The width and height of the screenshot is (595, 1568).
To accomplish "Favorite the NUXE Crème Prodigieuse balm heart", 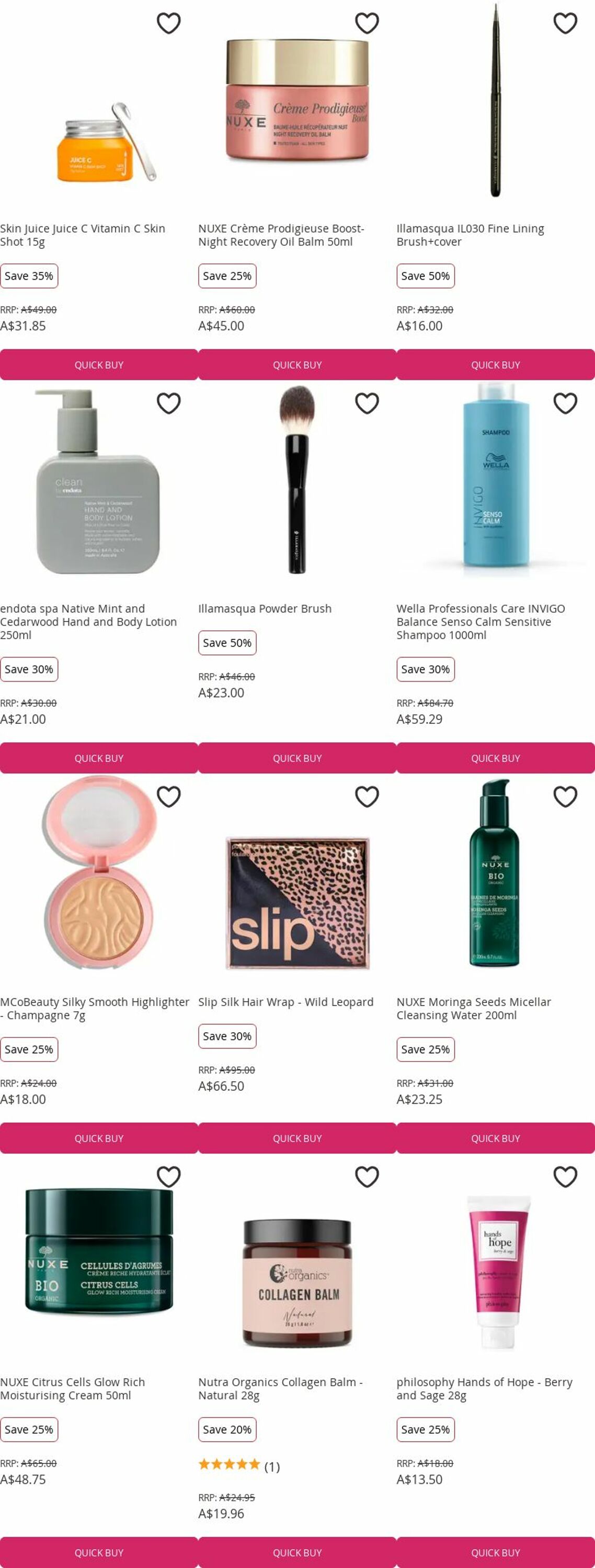I will pos(367,23).
